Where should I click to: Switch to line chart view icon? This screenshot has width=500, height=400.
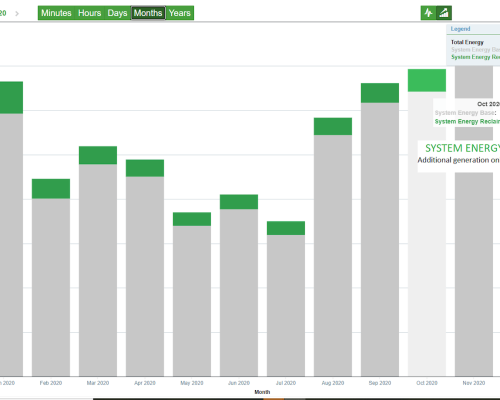click(x=428, y=13)
